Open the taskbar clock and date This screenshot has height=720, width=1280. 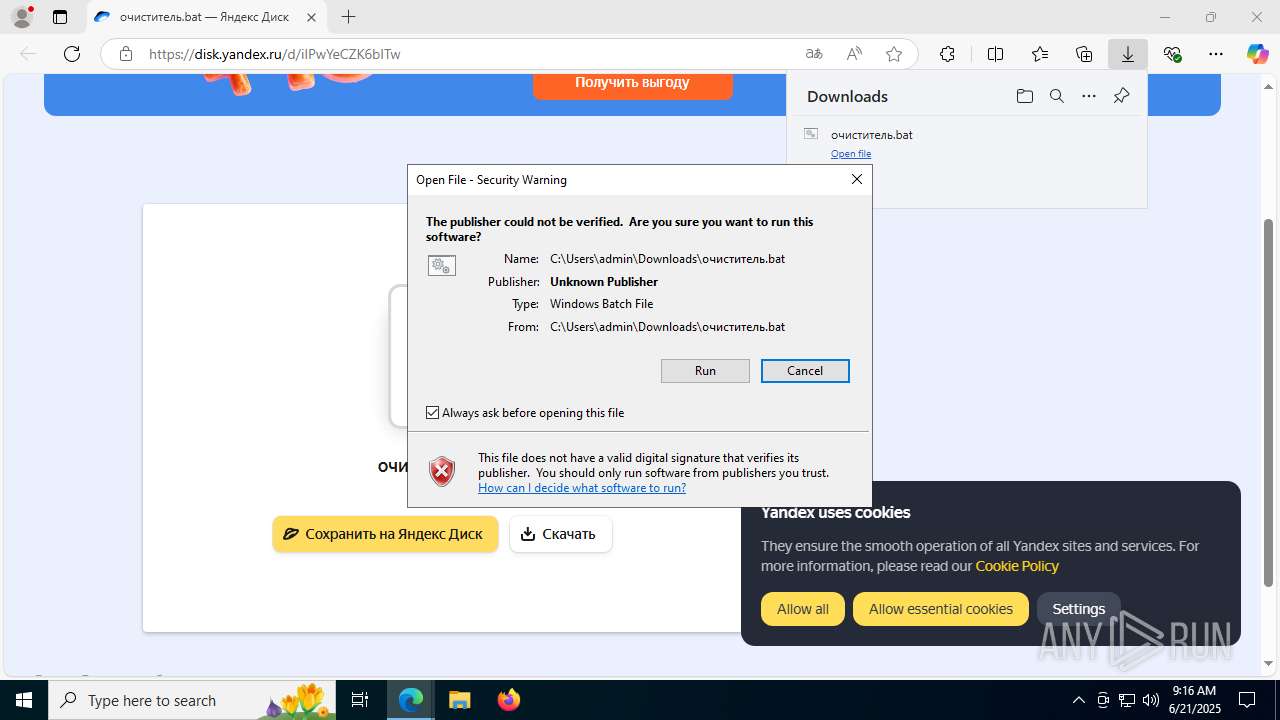pyautogui.click(x=1194, y=700)
